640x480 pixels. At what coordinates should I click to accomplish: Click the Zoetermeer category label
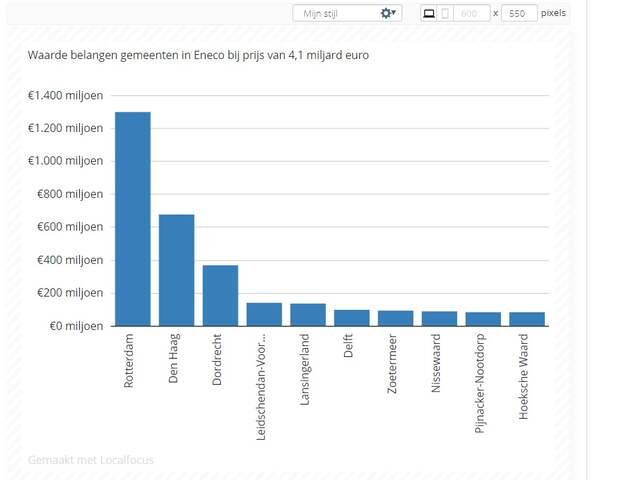[392, 364]
